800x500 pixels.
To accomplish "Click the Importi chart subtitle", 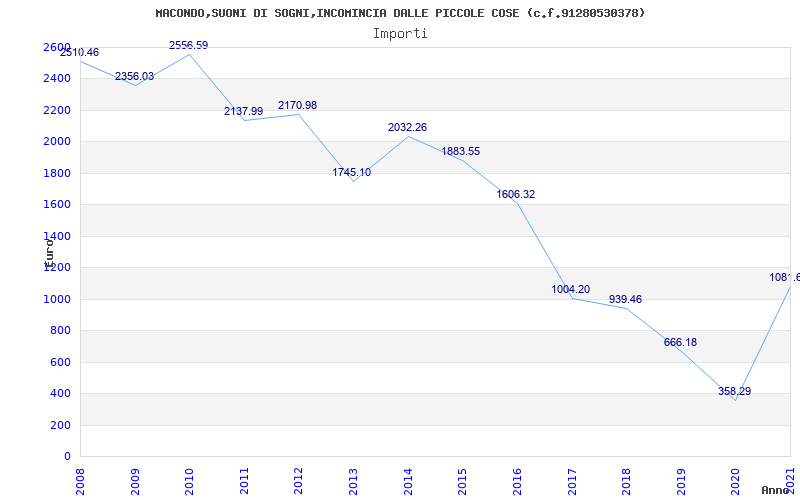I will [x=400, y=34].
